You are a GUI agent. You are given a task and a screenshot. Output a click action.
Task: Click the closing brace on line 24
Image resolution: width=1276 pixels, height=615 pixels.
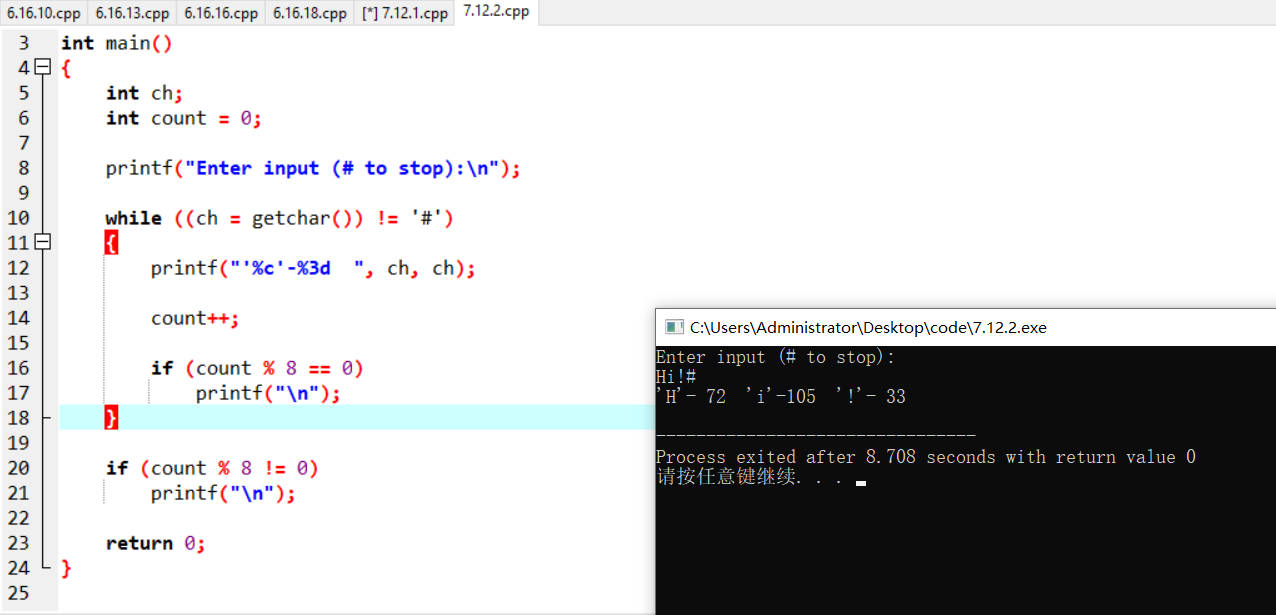tap(66, 568)
